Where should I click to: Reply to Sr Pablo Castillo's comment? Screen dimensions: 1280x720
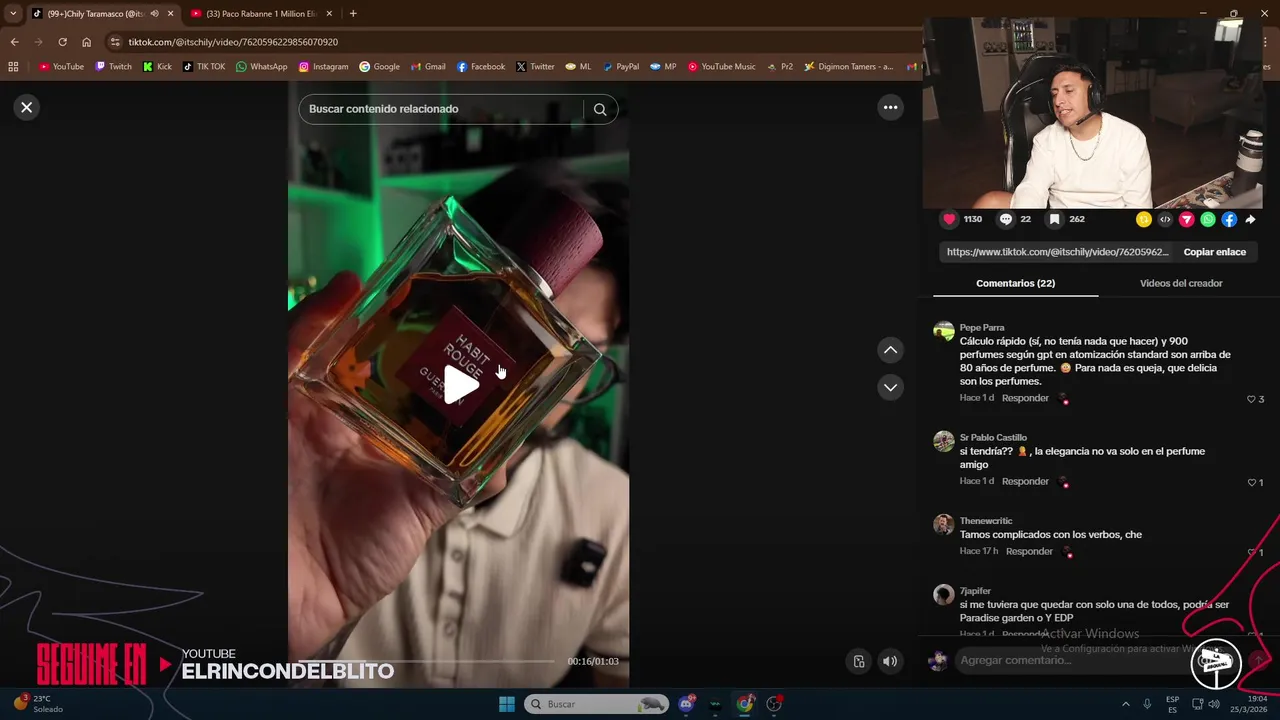click(1025, 481)
